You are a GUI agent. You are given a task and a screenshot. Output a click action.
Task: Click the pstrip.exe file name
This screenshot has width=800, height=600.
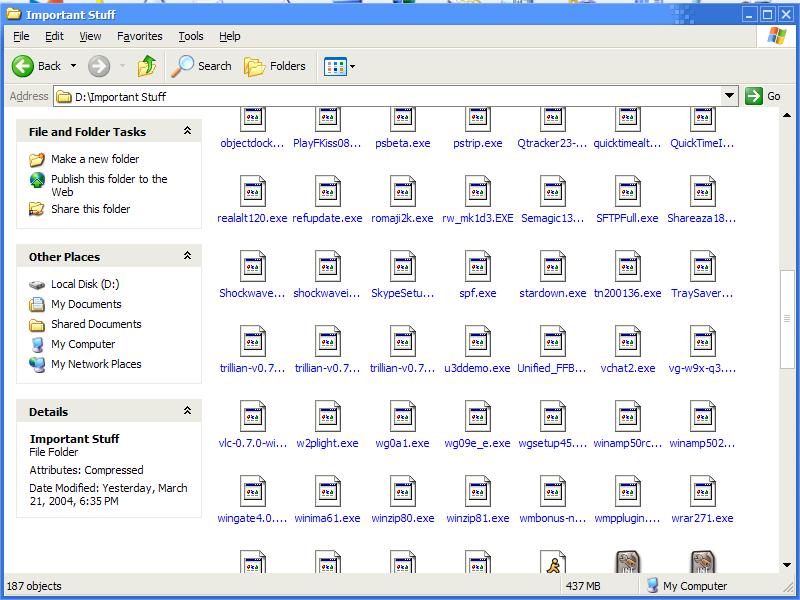pyautogui.click(x=478, y=143)
